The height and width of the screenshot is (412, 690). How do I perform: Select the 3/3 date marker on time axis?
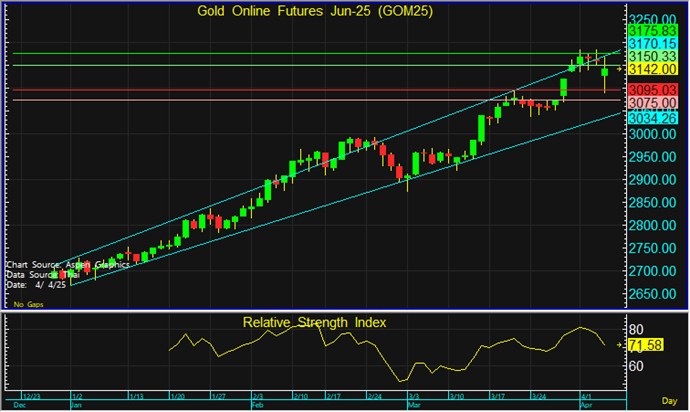(x=414, y=397)
